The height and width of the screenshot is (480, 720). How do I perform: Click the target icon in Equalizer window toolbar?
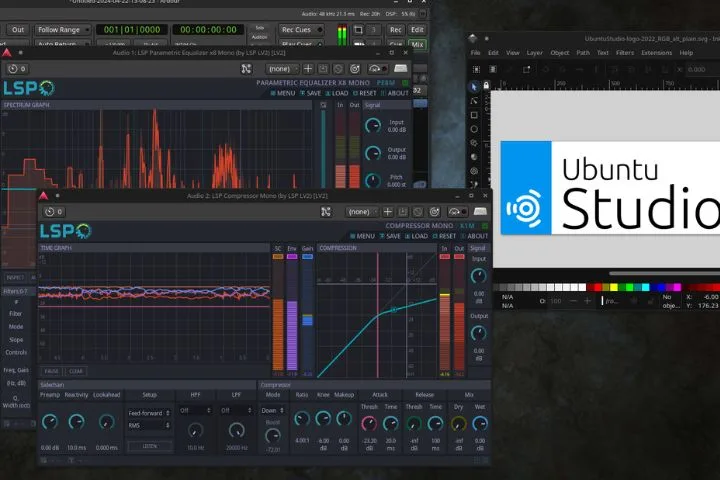pos(354,68)
